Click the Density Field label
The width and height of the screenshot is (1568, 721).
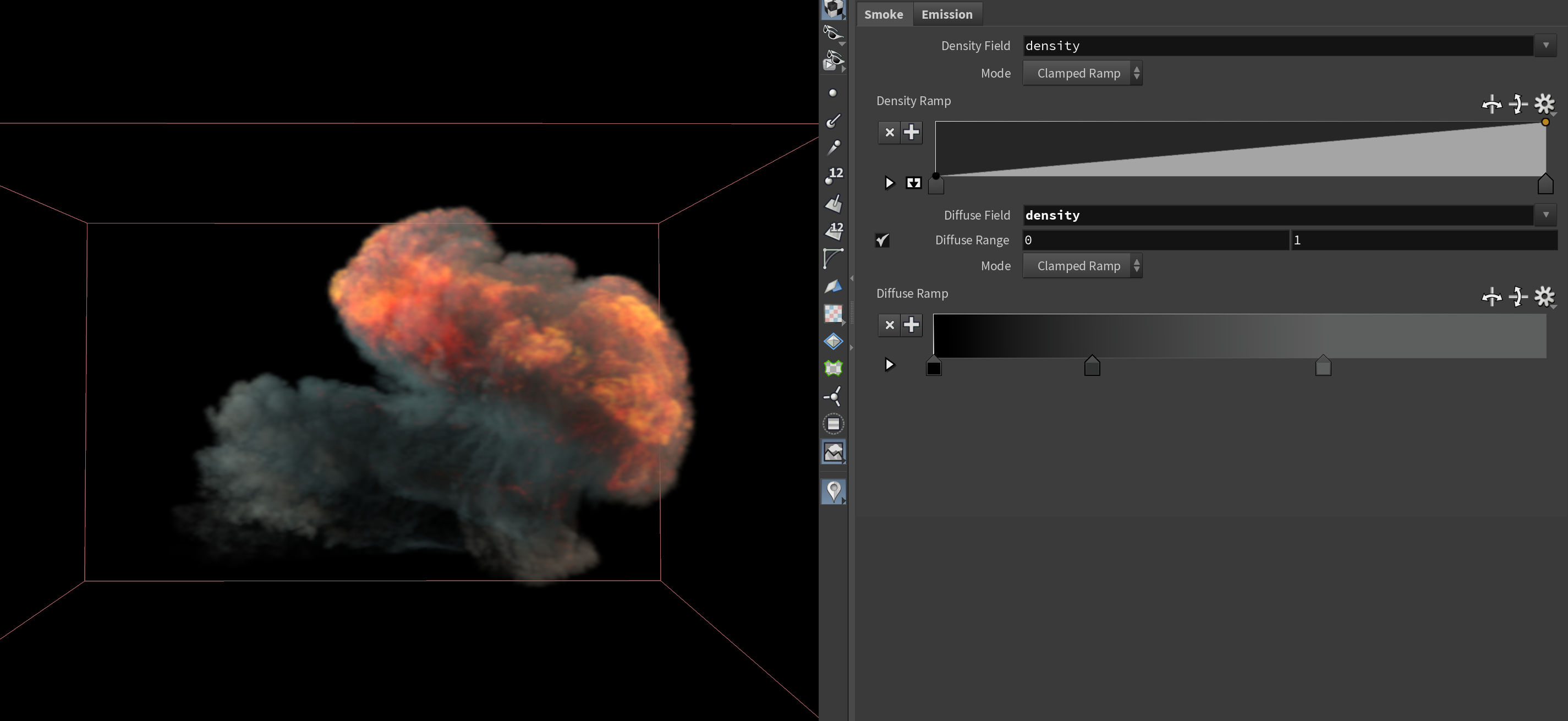point(975,46)
